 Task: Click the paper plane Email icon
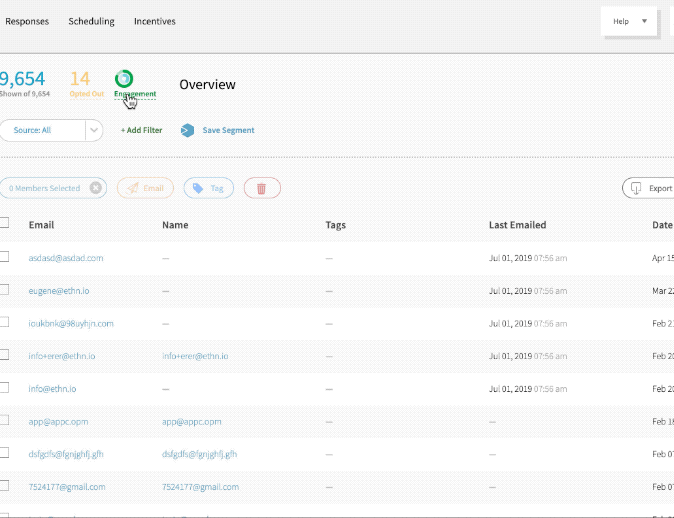point(132,188)
